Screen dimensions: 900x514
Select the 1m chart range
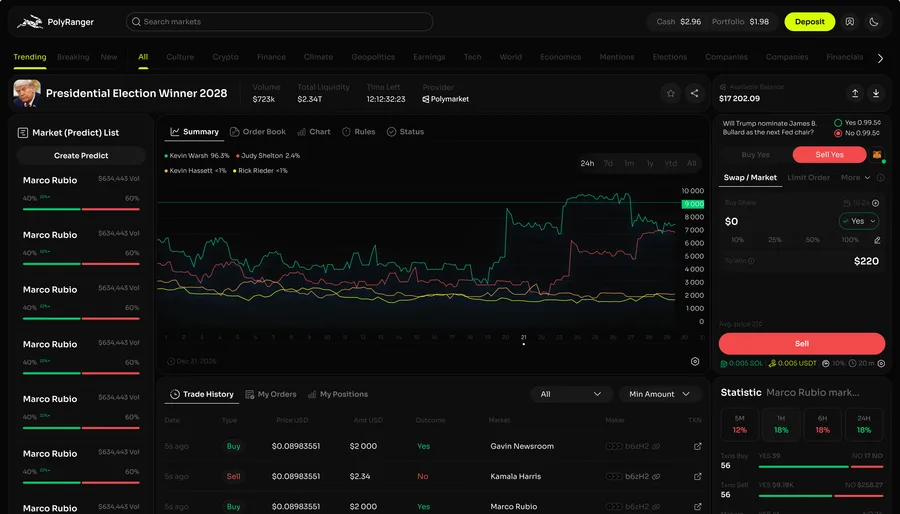coord(629,163)
